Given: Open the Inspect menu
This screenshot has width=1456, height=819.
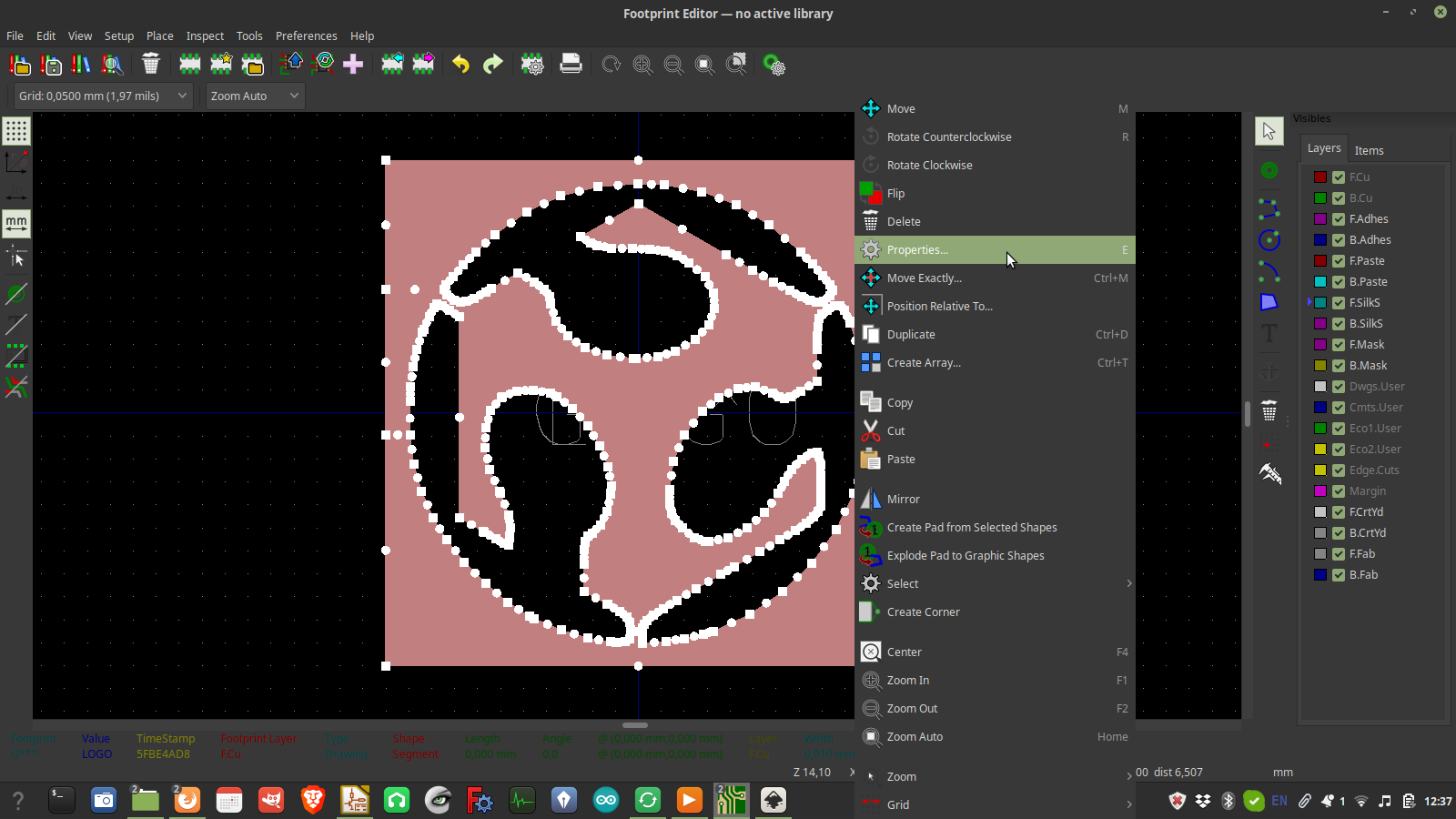Looking at the screenshot, I should [x=205, y=35].
